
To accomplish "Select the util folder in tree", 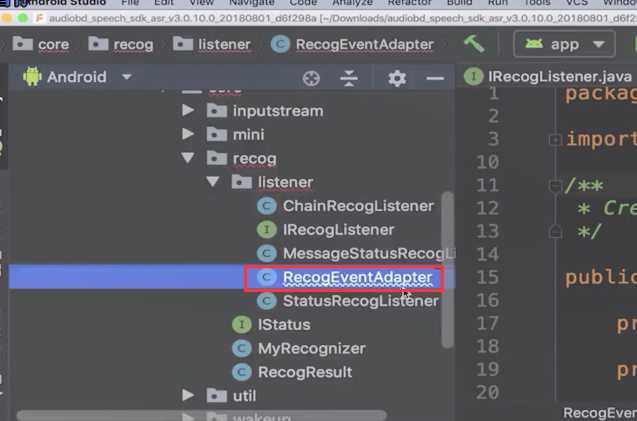I will [x=244, y=396].
